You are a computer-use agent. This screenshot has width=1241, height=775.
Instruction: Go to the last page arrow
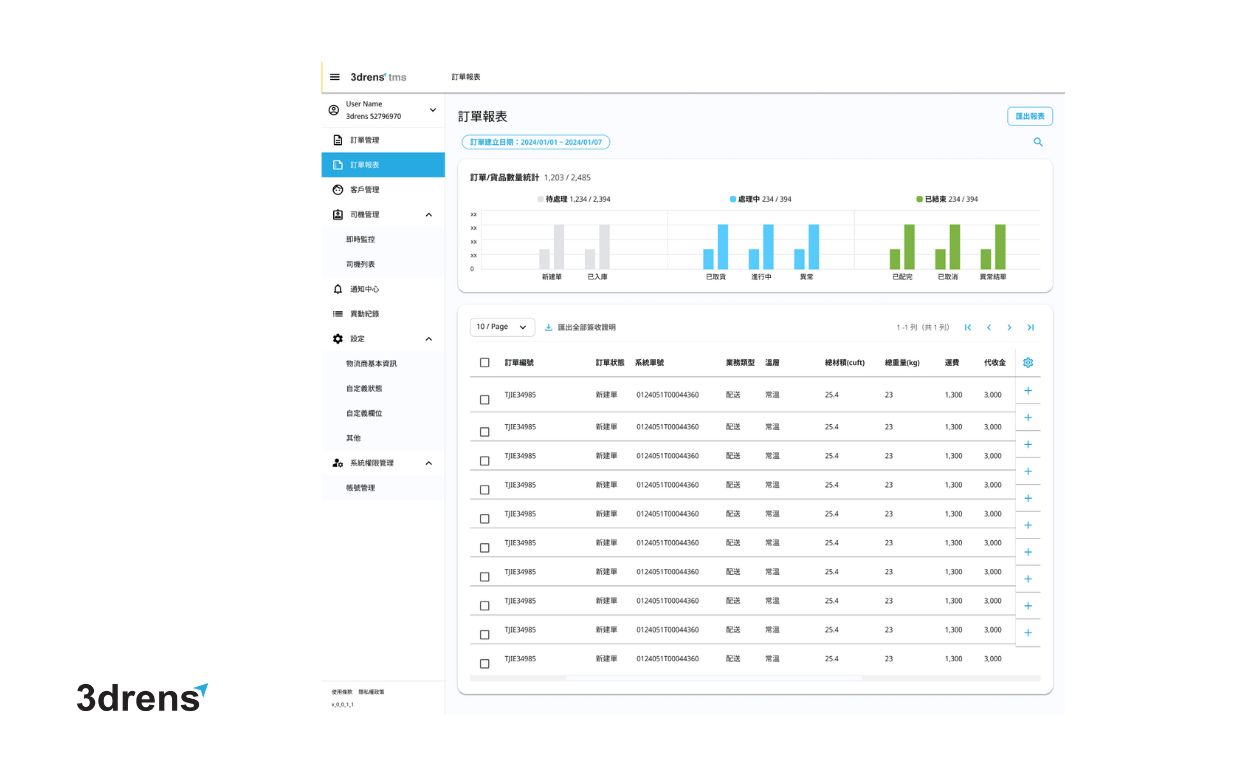pos(1030,327)
